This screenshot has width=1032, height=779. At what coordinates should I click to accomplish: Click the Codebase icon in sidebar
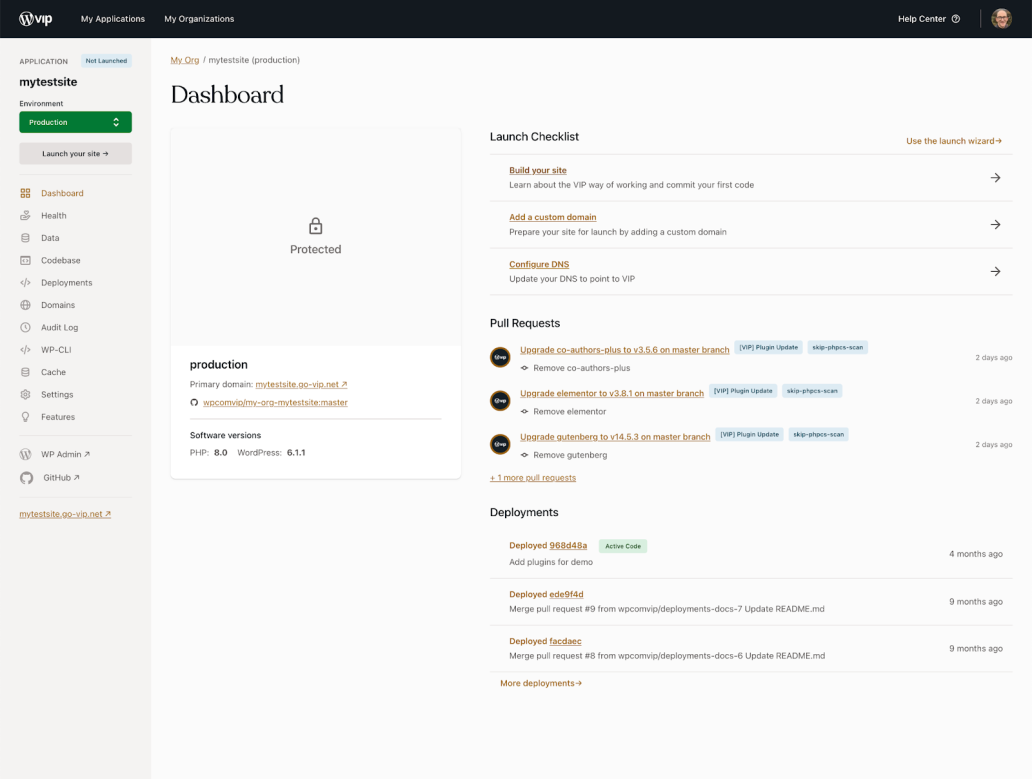tap(25, 260)
